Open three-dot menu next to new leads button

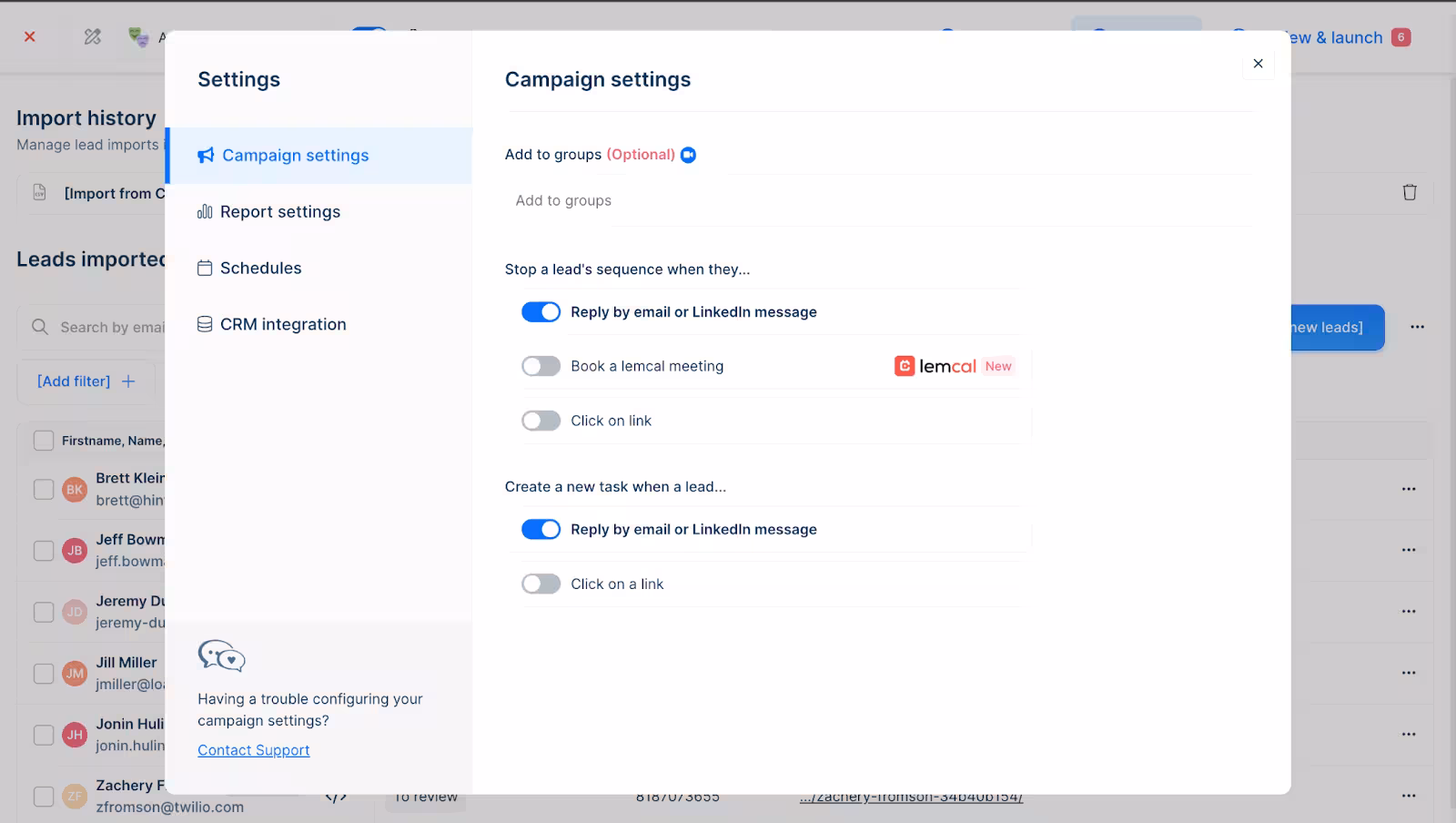pos(1417,327)
